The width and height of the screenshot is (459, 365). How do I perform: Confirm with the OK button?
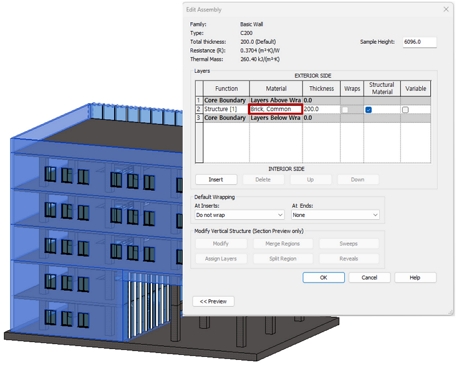pyautogui.click(x=323, y=277)
